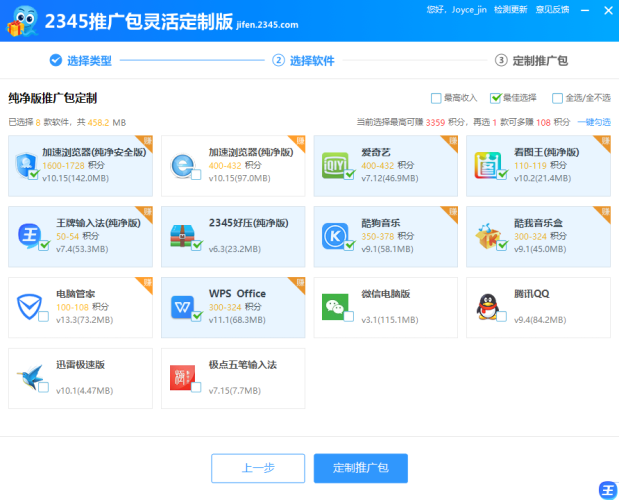
Task: Uncheck the 最佳选择 checkbox
Action: click(x=495, y=98)
